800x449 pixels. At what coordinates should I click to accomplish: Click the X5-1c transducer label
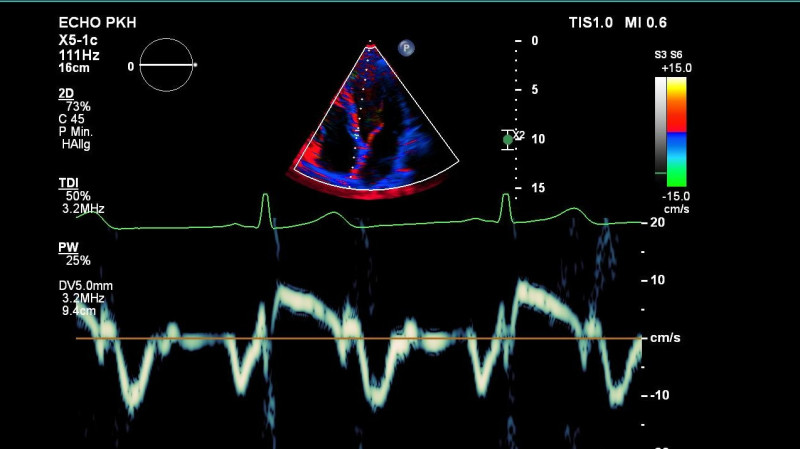pyautogui.click(x=78, y=40)
